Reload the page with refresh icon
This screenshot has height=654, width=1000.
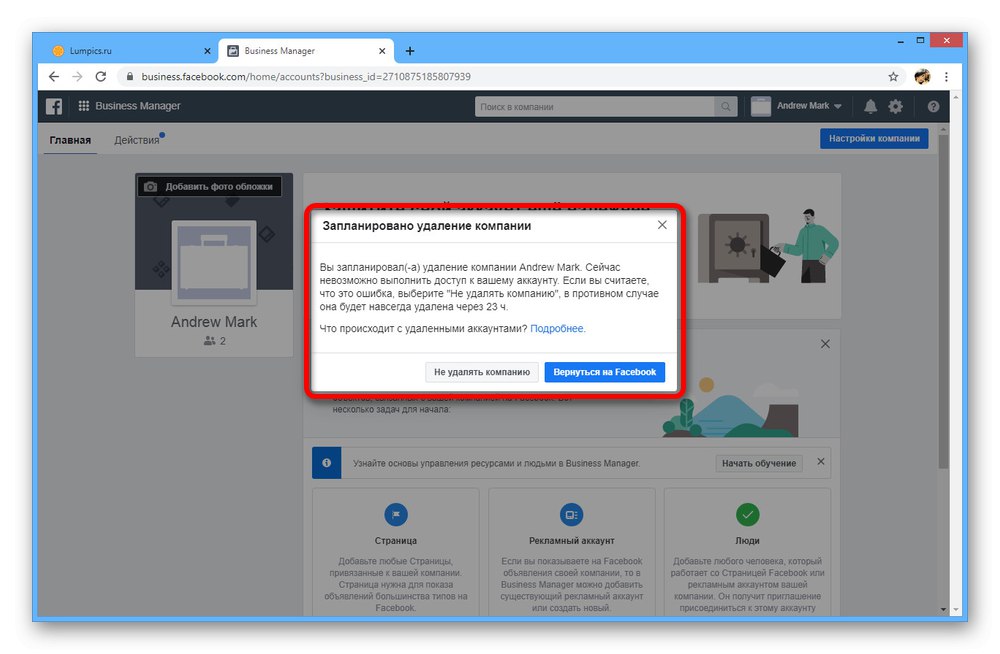coord(101,77)
